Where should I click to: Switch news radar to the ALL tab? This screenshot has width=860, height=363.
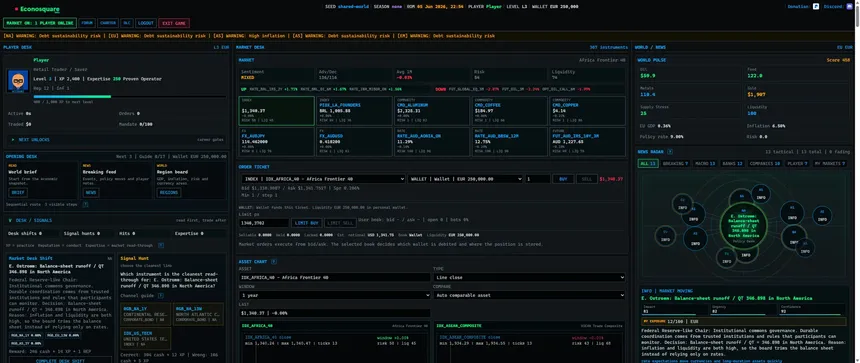click(x=648, y=163)
